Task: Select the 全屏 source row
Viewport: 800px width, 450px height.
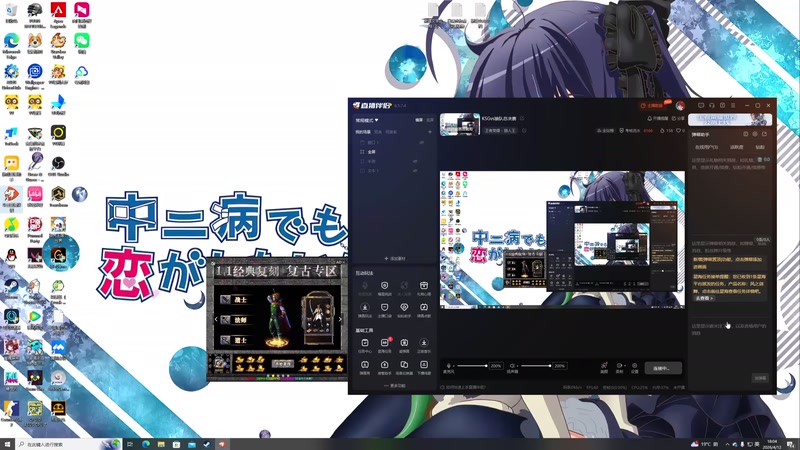Action: [394, 152]
